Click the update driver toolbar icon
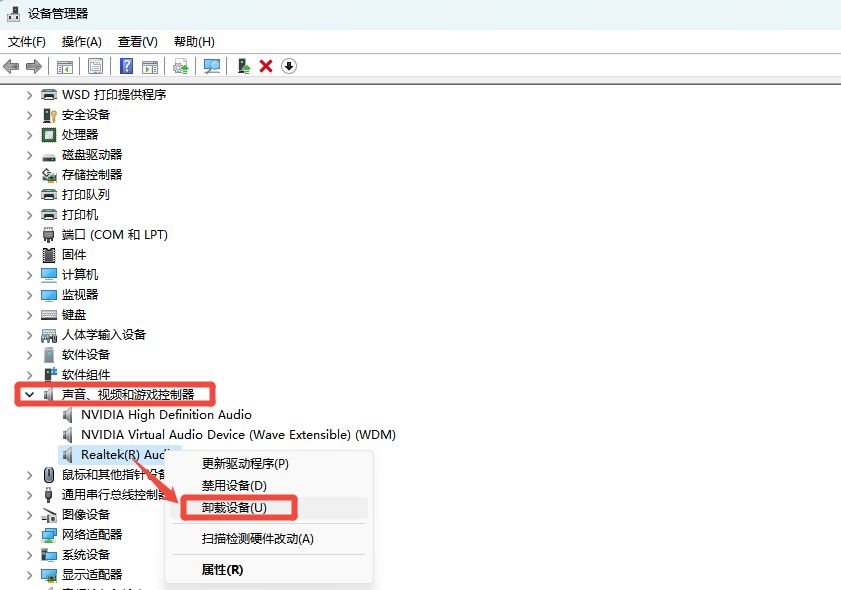 181,67
